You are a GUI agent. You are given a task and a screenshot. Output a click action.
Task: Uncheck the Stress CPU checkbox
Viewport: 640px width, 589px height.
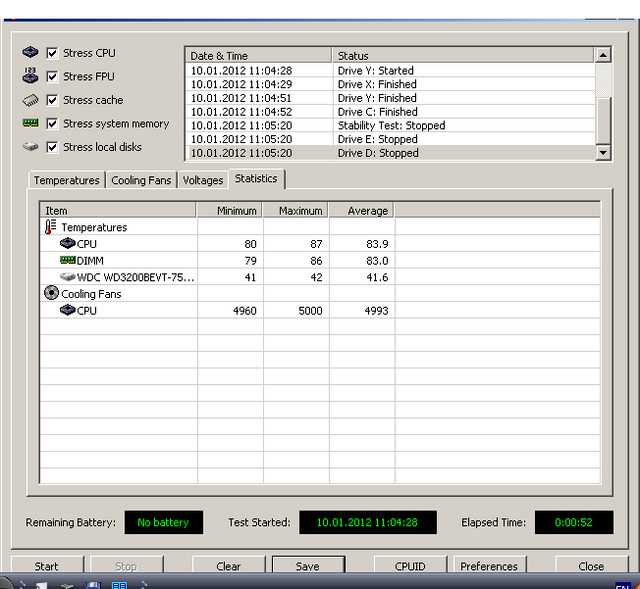52,53
